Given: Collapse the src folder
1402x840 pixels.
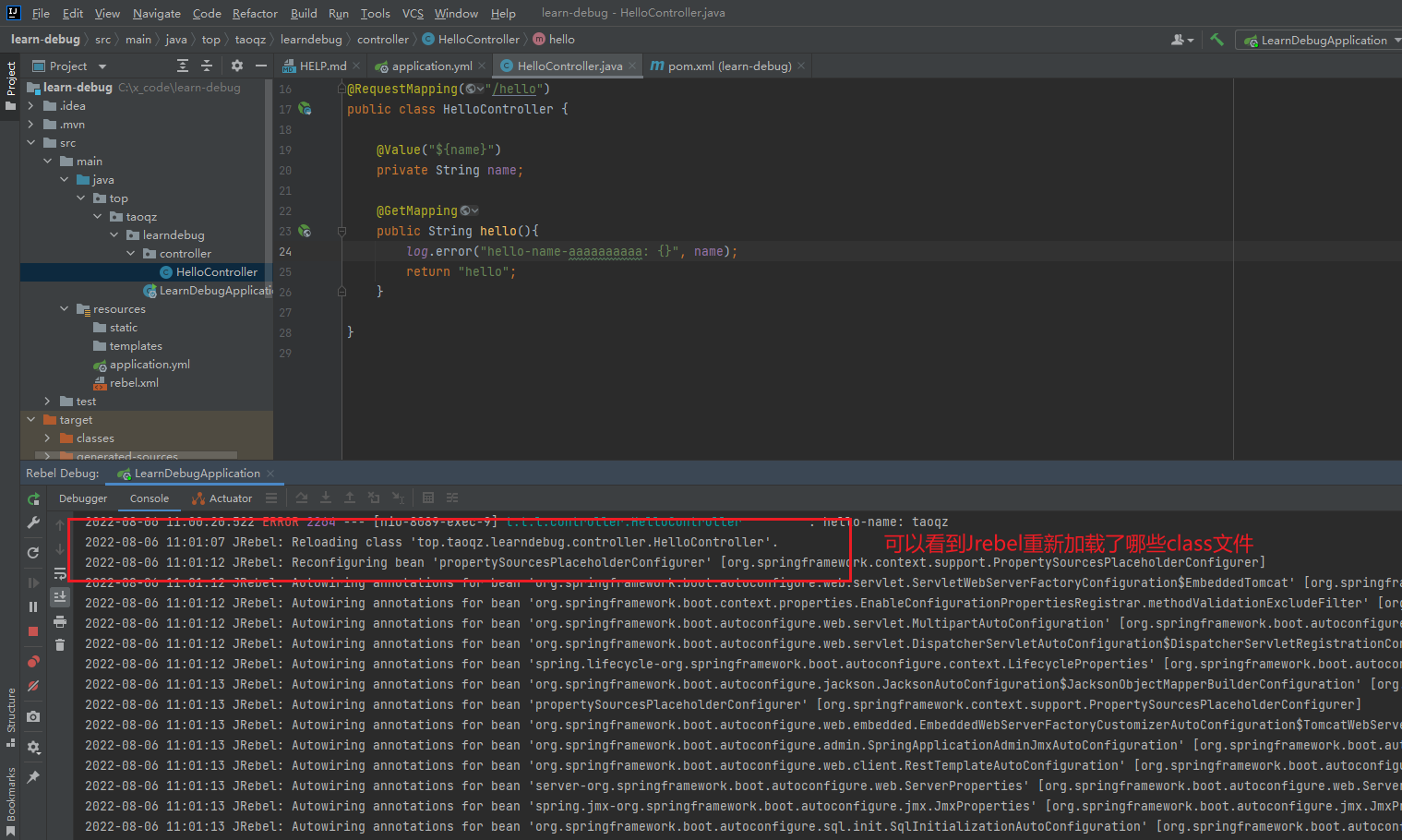Looking at the screenshot, I should (x=30, y=143).
